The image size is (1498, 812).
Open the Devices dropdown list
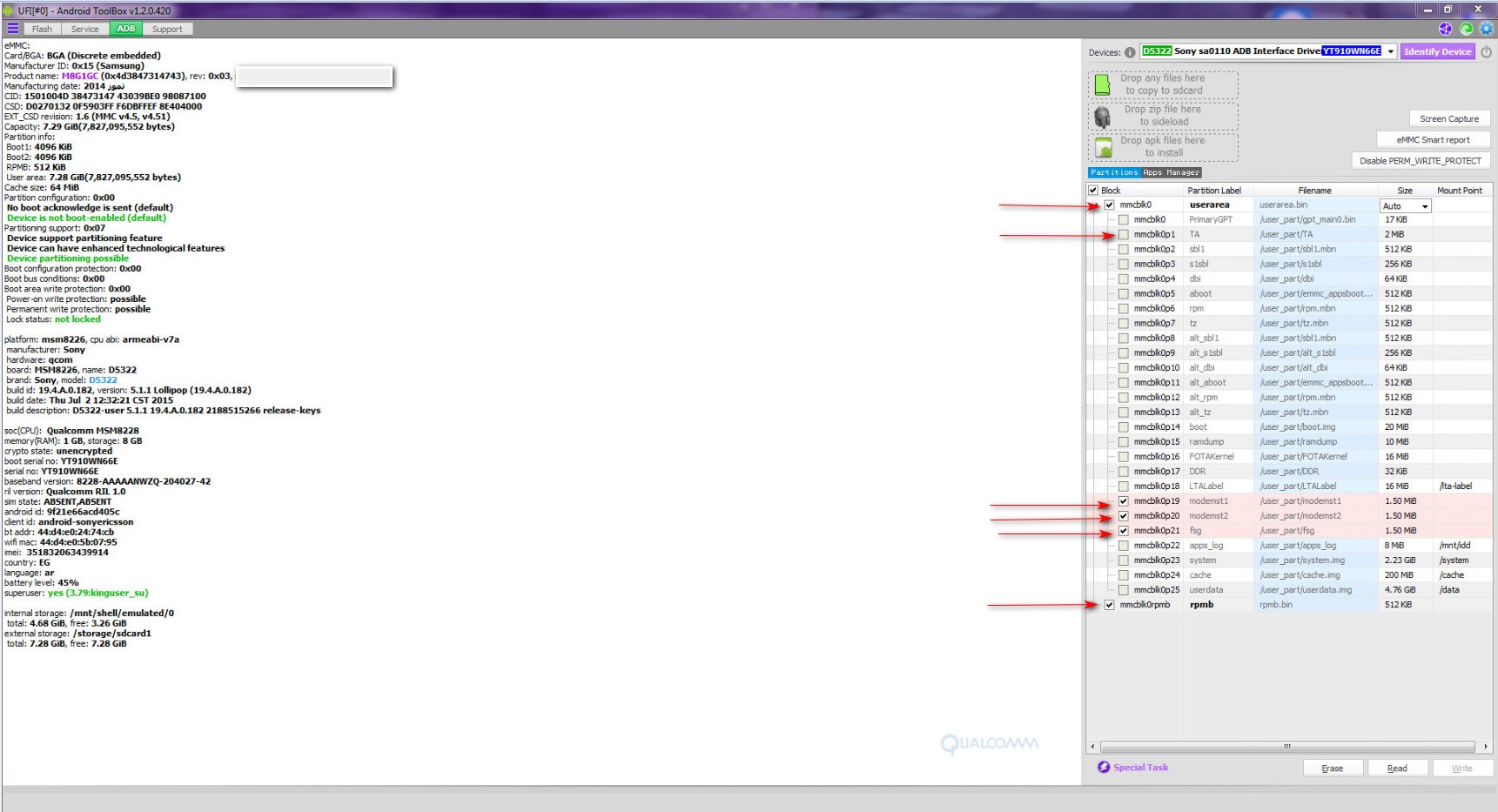[1390, 51]
